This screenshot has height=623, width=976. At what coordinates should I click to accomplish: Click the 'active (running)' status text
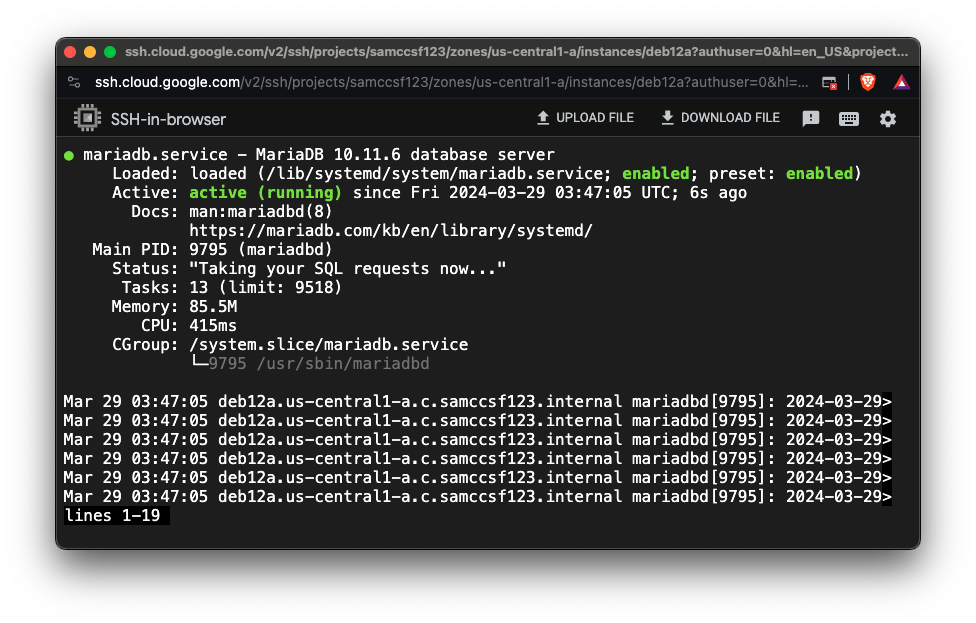pyautogui.click(x=265, y=192)
